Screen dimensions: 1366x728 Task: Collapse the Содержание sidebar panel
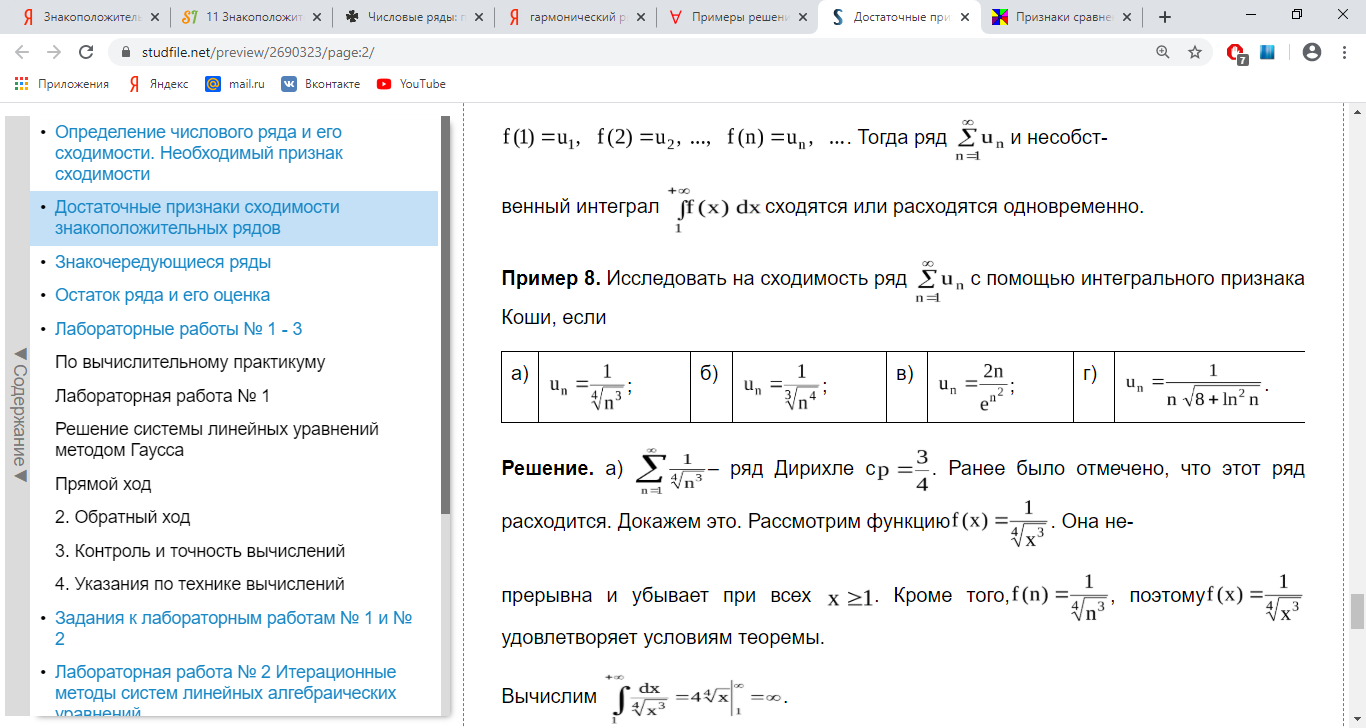[x=18, y=415]
